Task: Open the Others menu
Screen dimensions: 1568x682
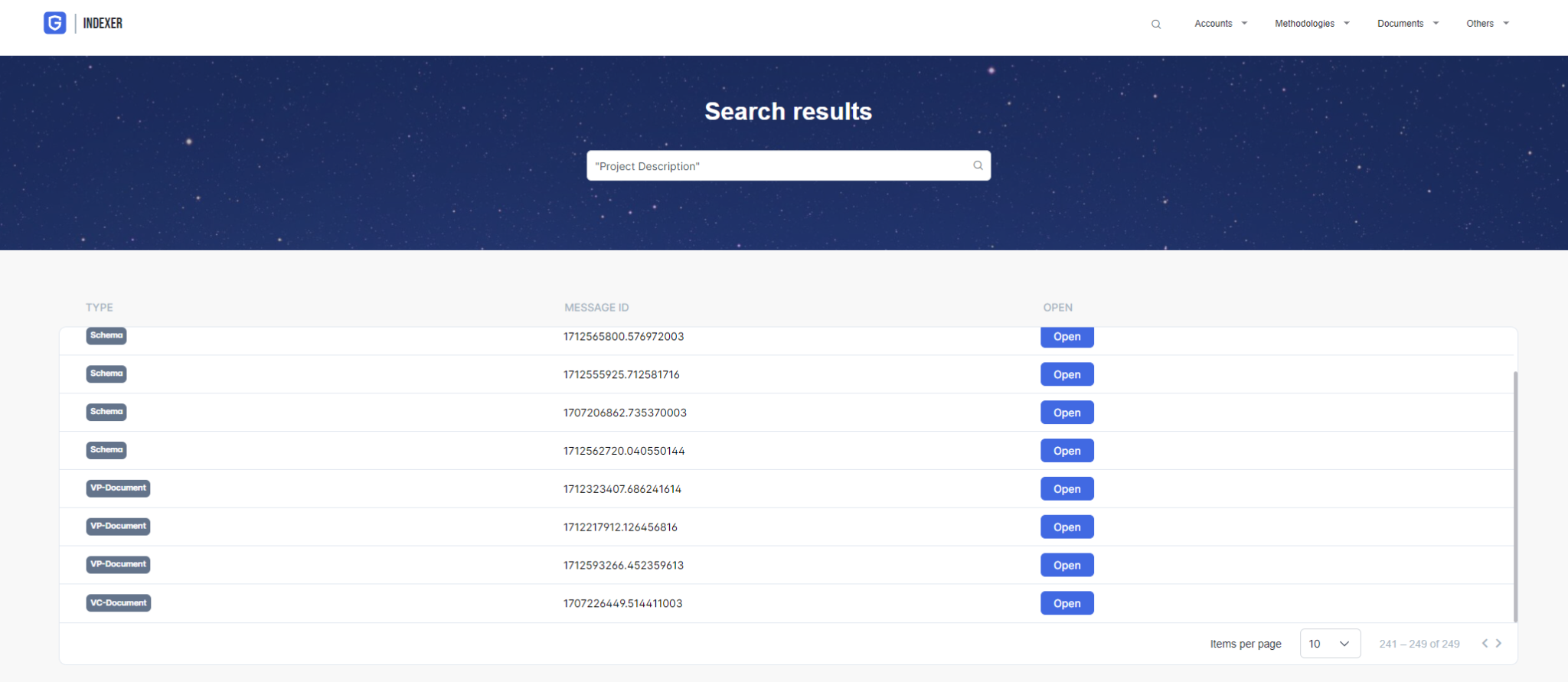Action: (x=1488, y=24)
